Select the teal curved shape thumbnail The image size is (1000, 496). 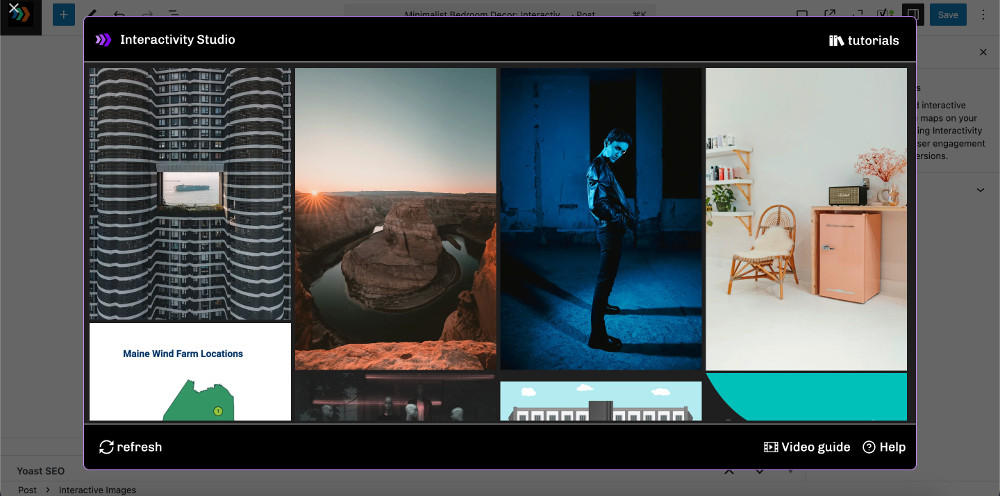click(806, 397)
